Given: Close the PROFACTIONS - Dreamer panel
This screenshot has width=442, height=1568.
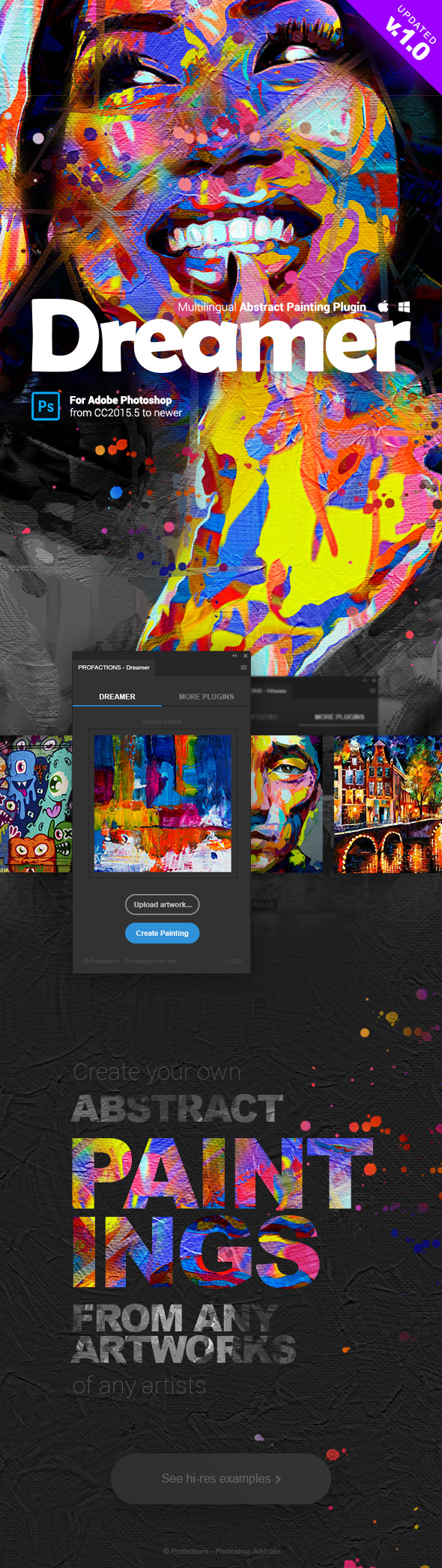Looking at the screenshot, I should (245, 656).
